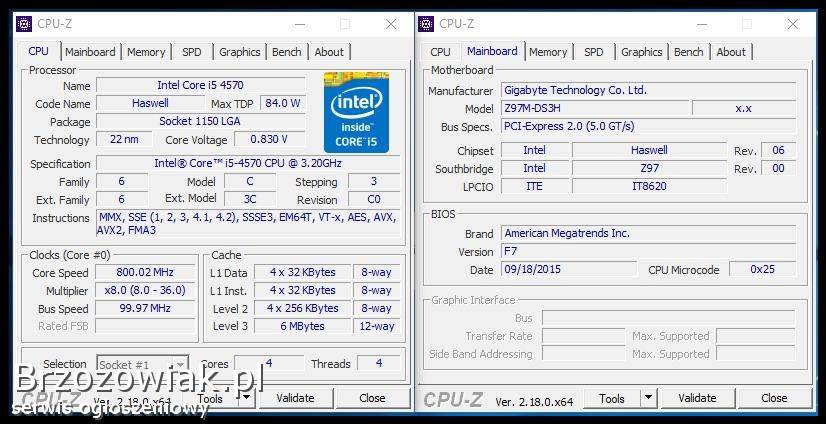Viewport: 826px width, 424px height.
Task: Close the right CPU-Z window using the title bar X
Action: [793, 24]
